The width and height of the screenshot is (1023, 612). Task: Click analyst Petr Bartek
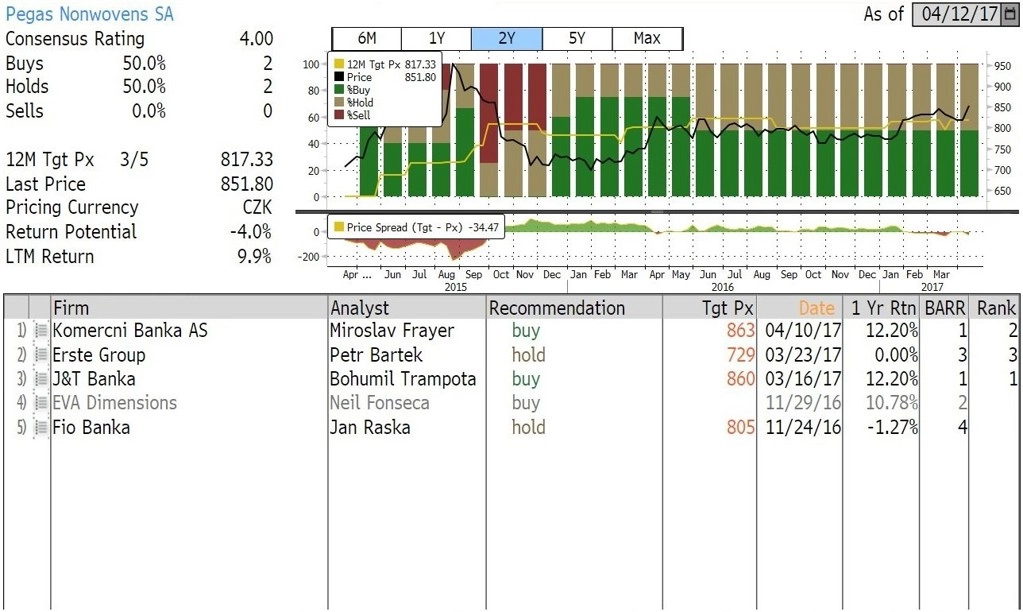point(376,355)
